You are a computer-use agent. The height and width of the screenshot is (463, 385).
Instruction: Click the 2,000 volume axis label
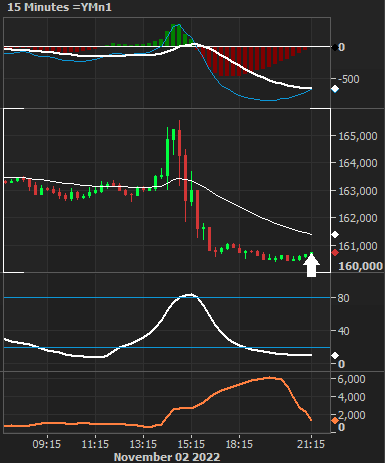tap(352, 415)
